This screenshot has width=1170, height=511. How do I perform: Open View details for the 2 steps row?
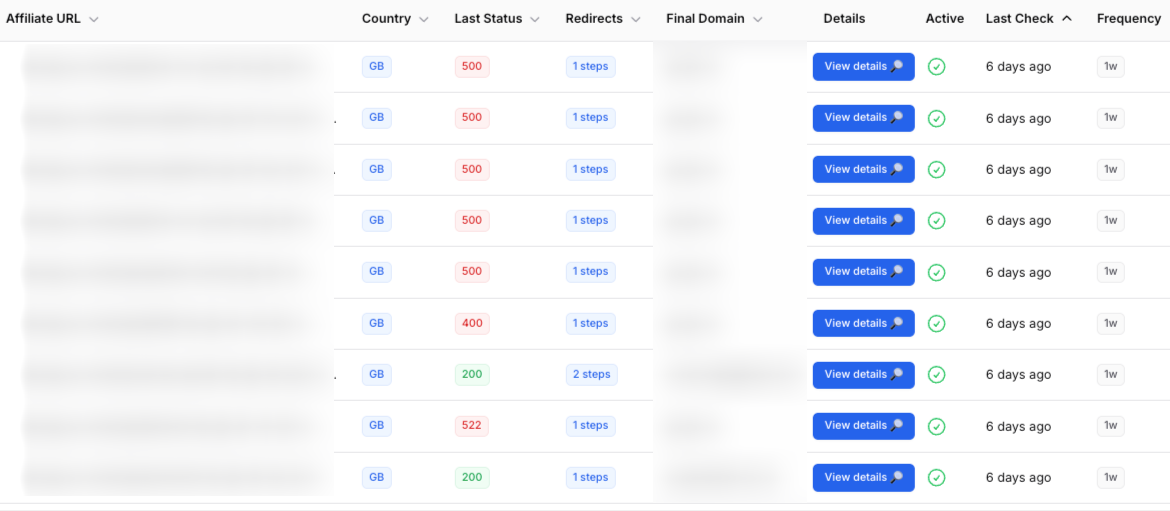coord(863,375)
